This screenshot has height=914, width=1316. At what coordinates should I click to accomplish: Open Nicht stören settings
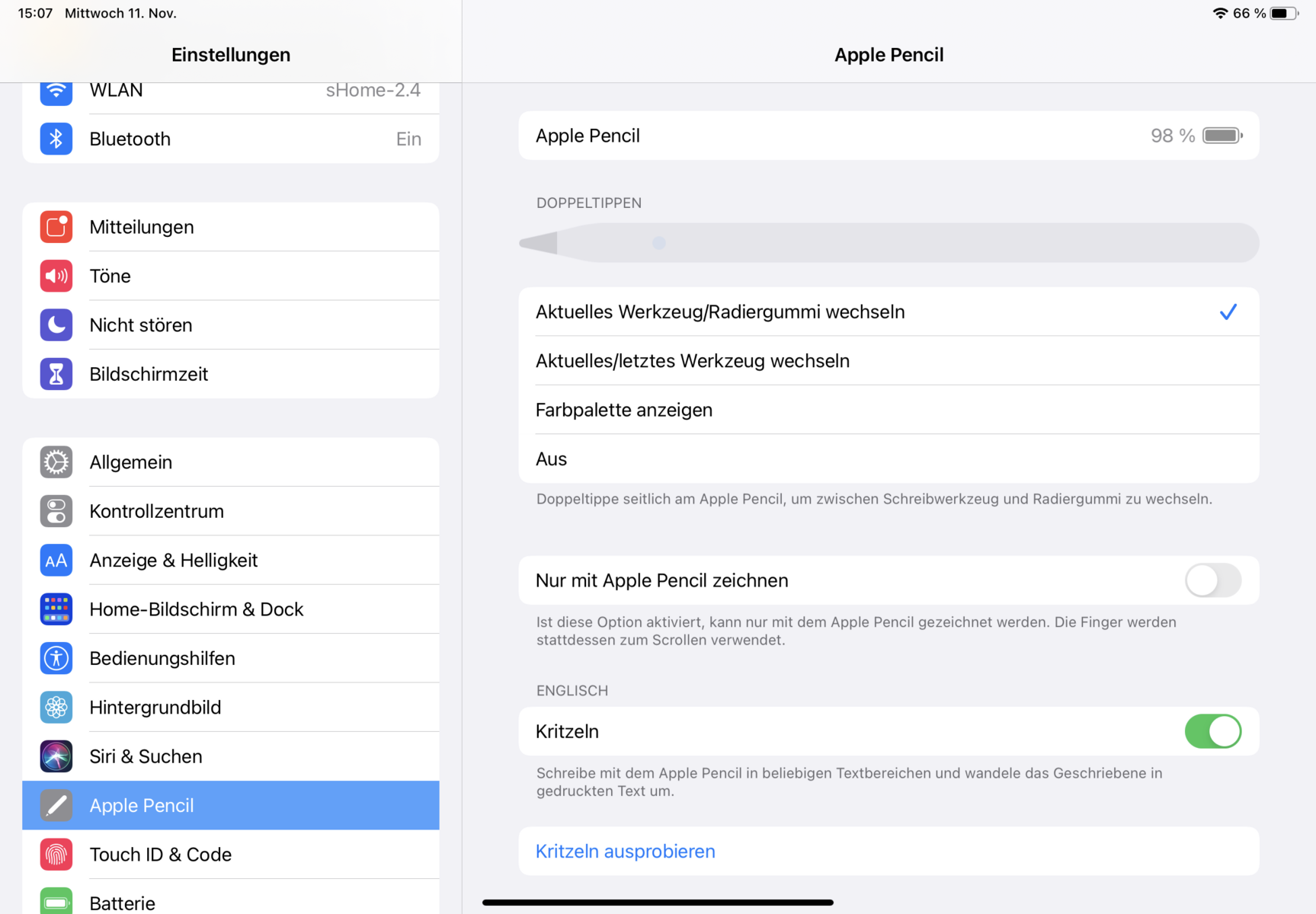(x=231, y=325)
